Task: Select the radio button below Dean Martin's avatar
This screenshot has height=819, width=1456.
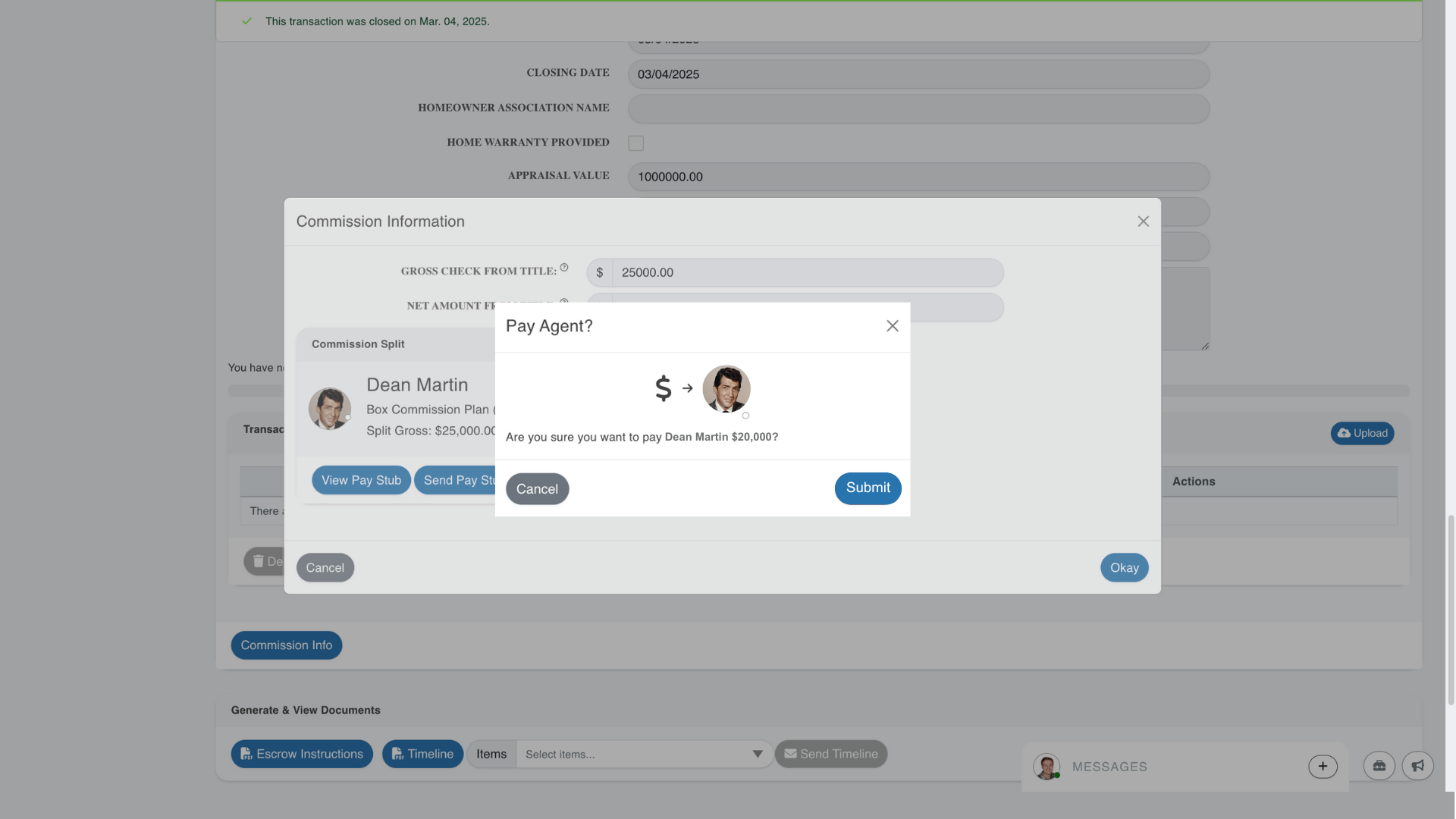Action: (x=745, y=416)
